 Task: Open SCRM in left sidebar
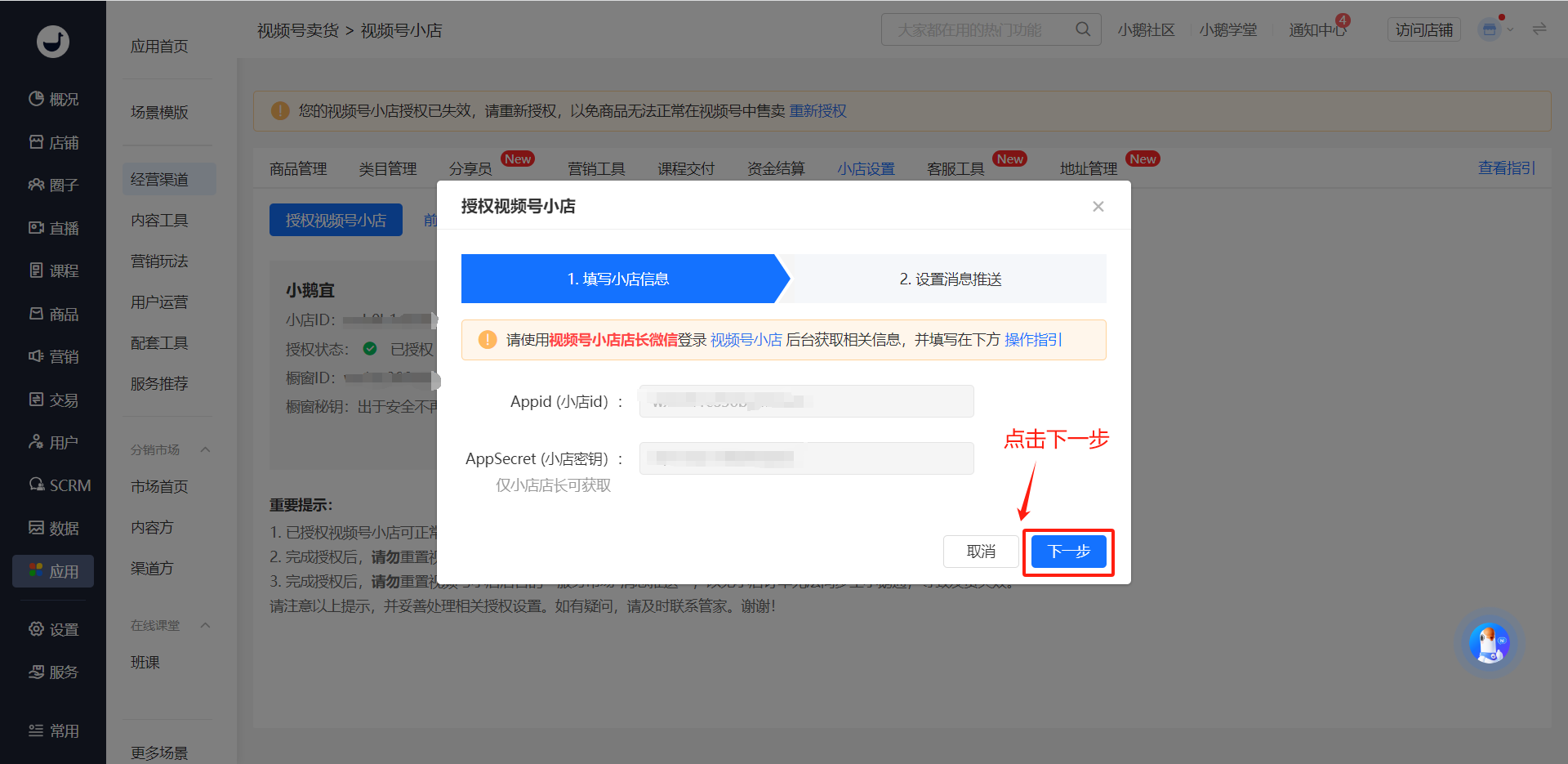[x=60, y=485]
